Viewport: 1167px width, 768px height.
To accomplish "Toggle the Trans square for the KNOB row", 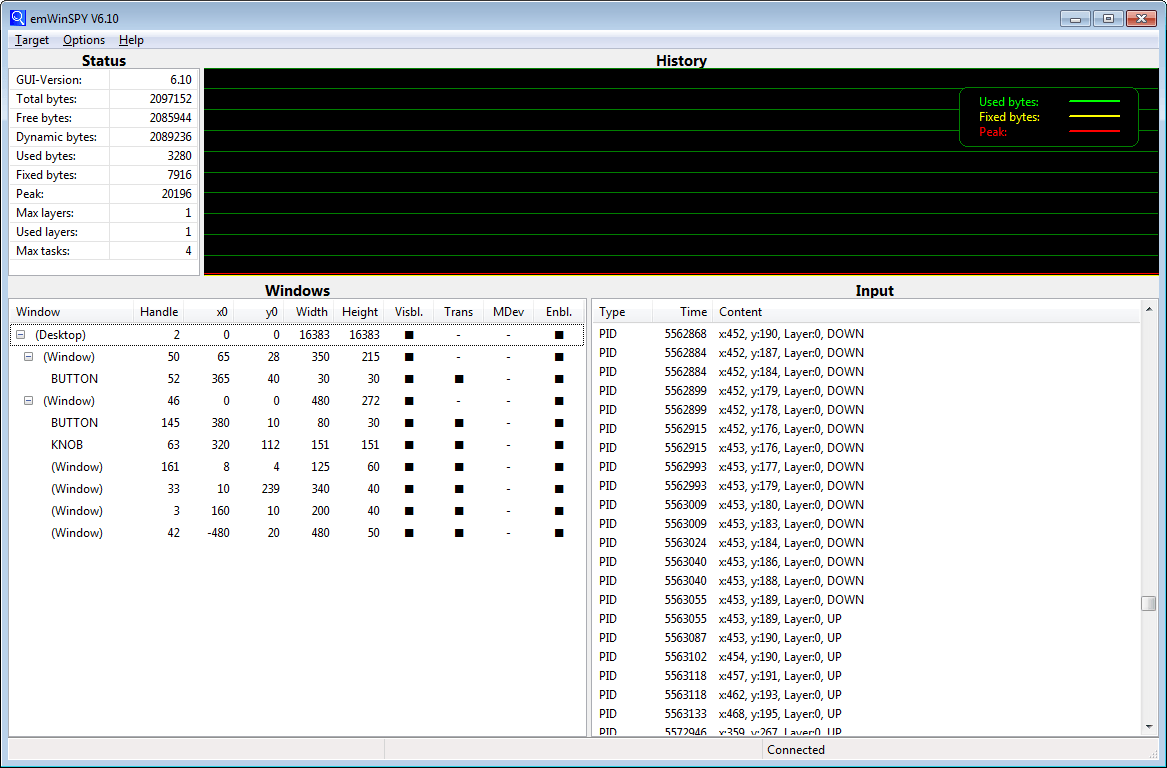I will (x=458, y=444).
